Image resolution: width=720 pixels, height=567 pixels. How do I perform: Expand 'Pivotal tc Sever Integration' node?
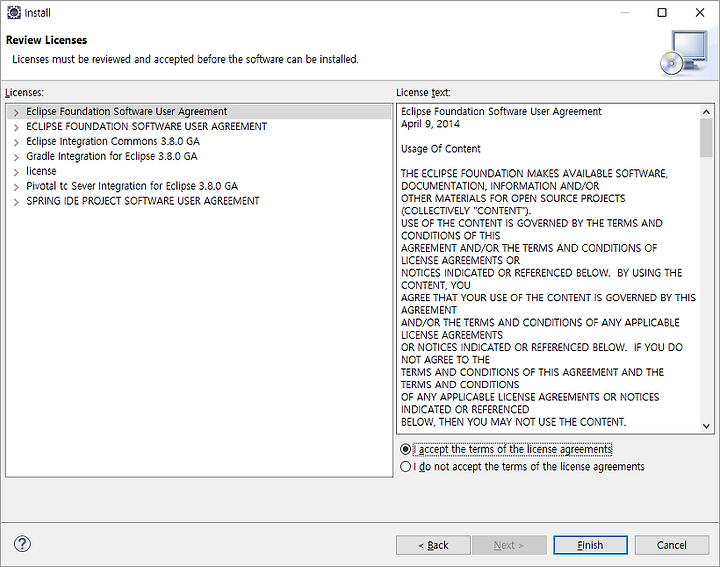pyautogui.click(x=16, y=187)
